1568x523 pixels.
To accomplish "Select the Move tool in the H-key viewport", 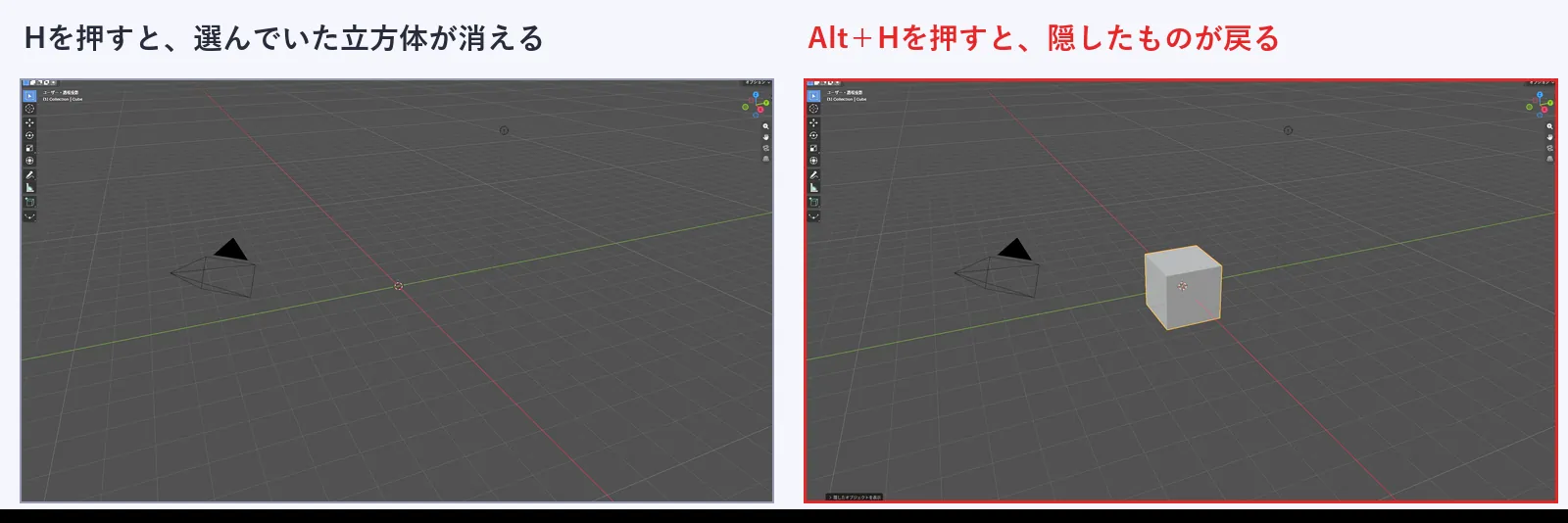I will (29, 123).
